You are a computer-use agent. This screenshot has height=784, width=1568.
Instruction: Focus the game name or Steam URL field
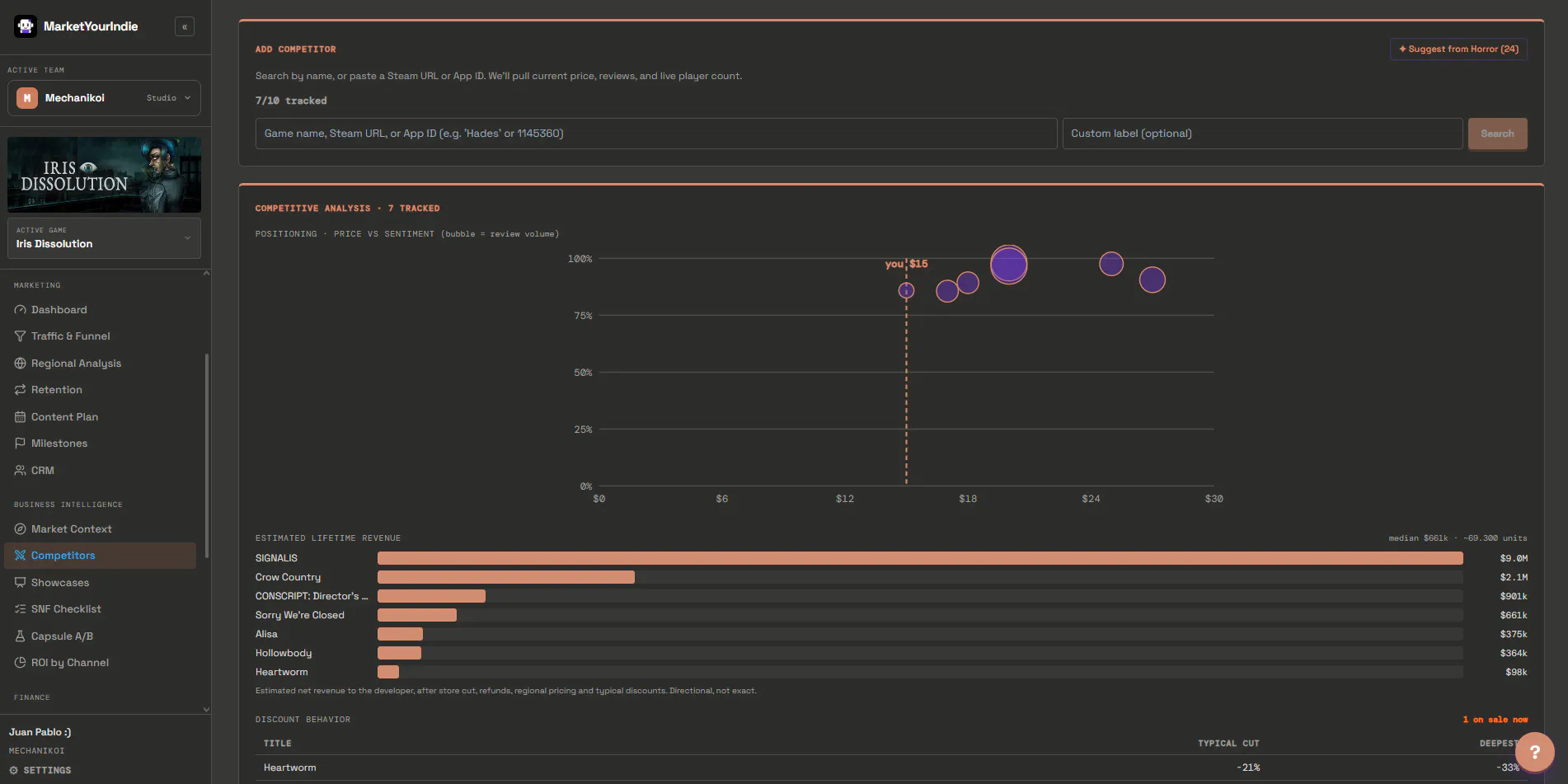656,134
